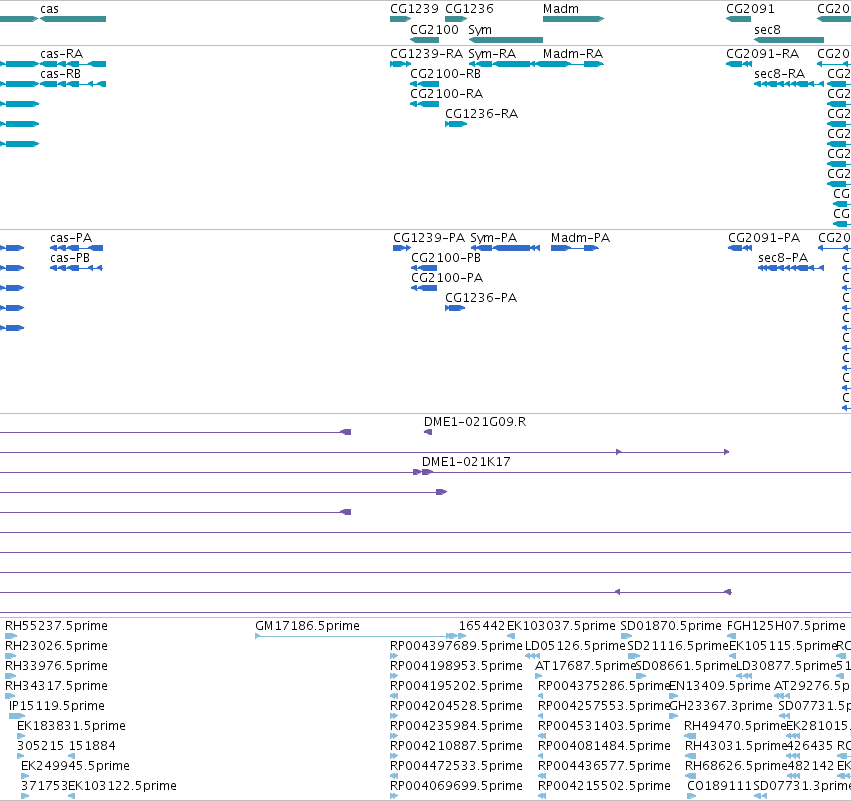
Task: Open the Madm-PA protein label
Action: (580, 238)
